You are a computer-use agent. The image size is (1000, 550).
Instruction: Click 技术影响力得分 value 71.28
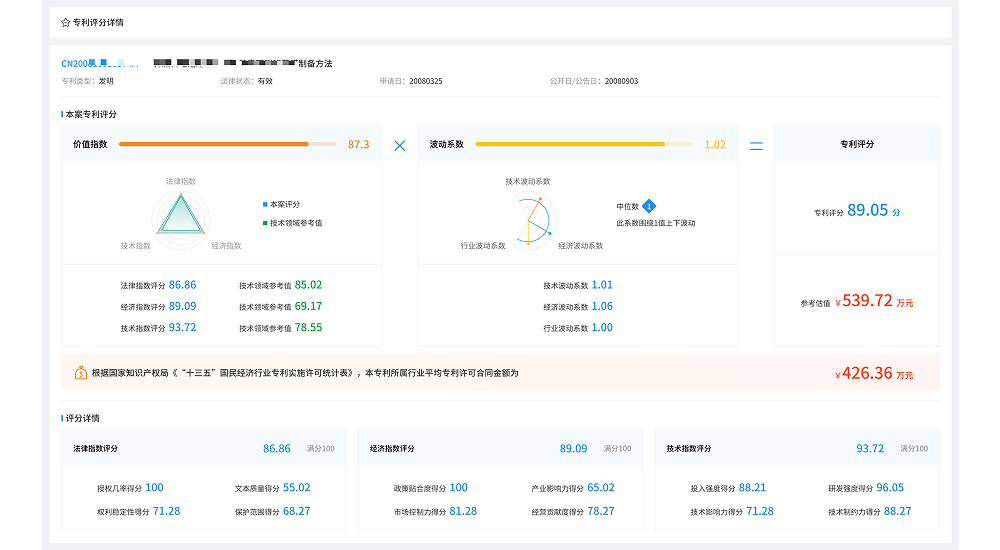760,512
